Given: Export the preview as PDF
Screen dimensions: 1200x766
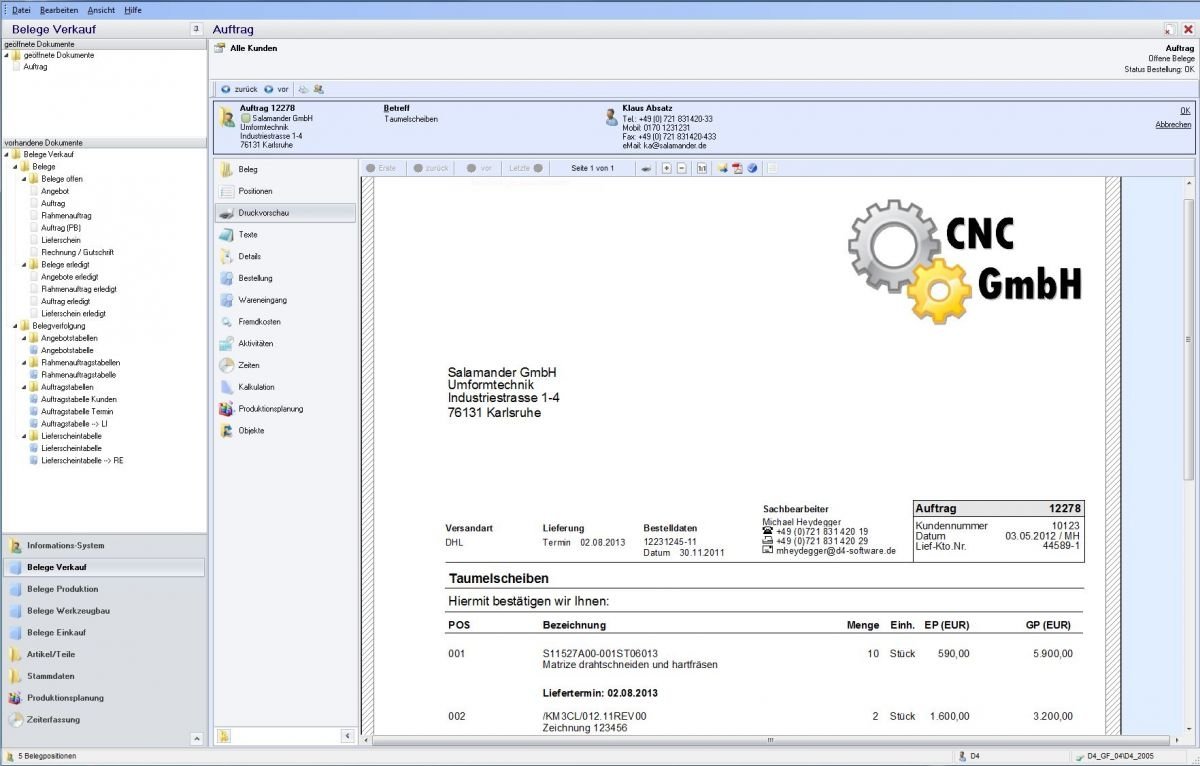Looking at the screenshot, I should pos(737,168).
